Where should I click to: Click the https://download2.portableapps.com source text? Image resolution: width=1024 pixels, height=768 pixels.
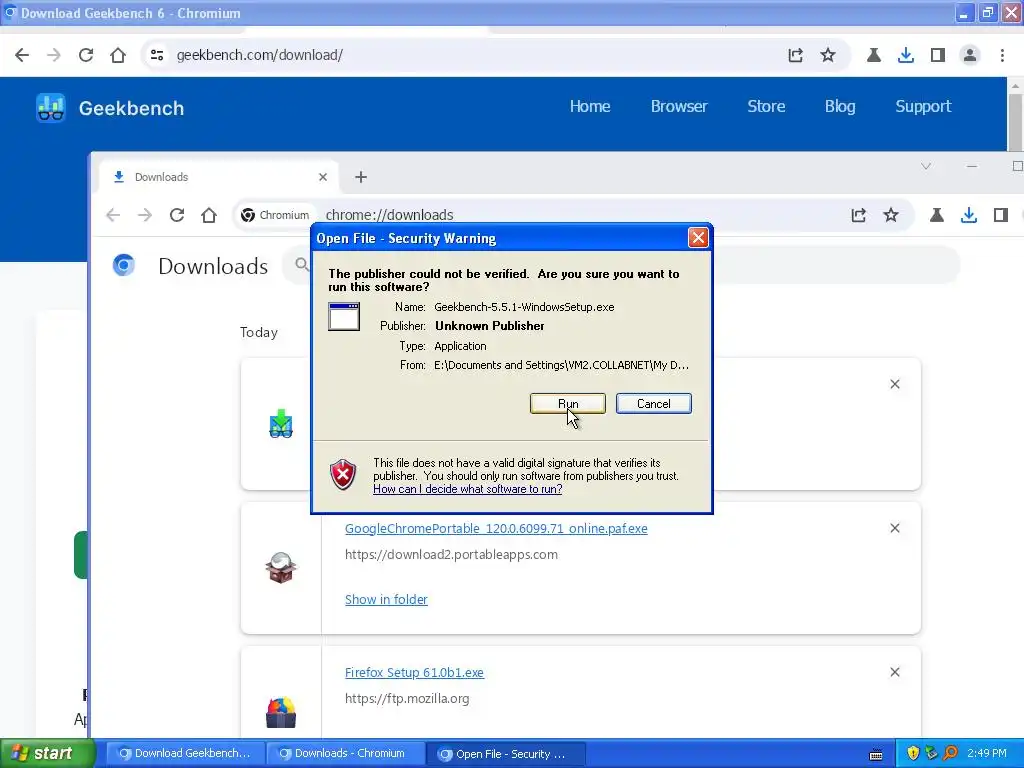tap(451, 554)
